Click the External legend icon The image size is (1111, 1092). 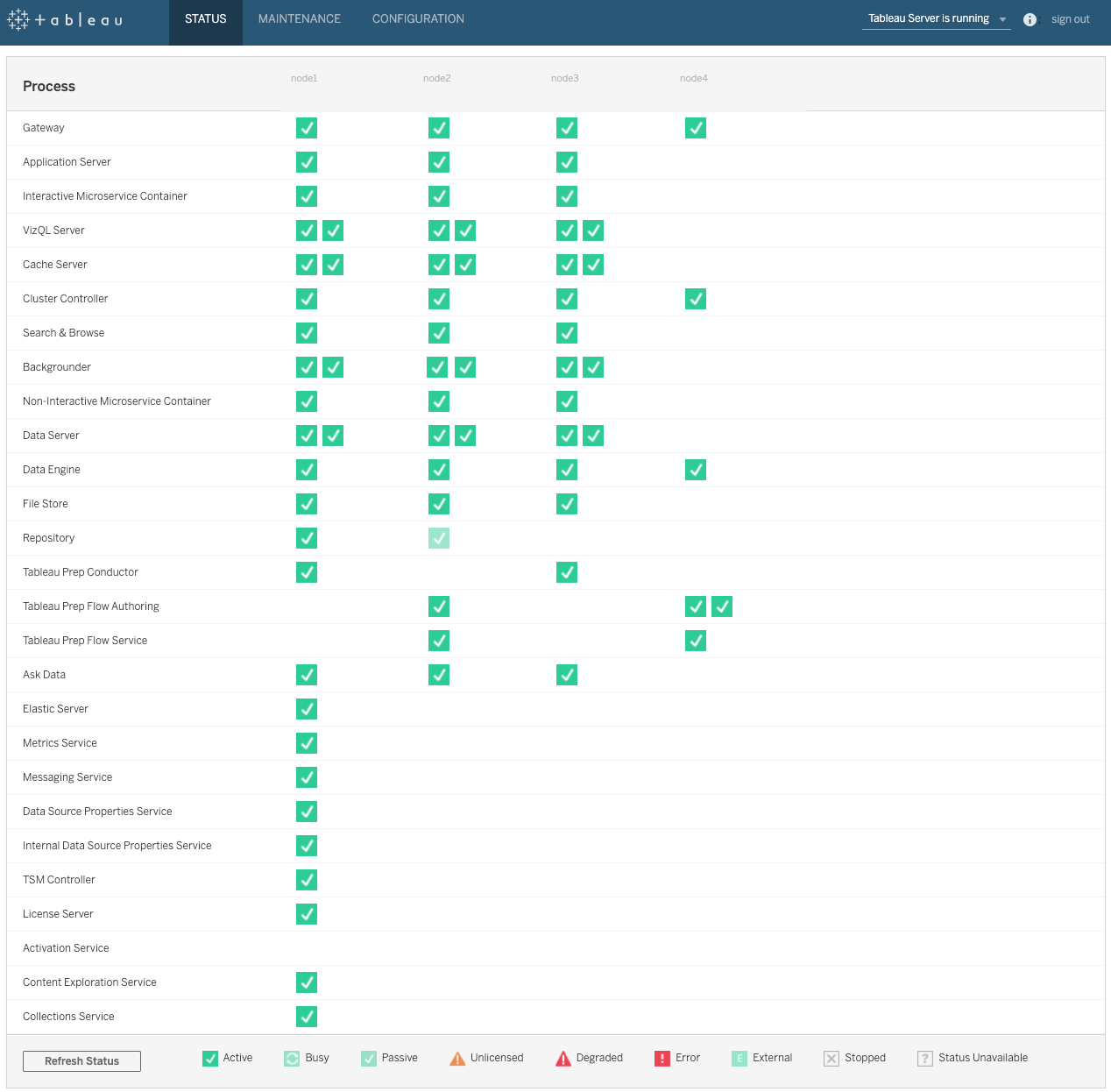point(739,1059)
